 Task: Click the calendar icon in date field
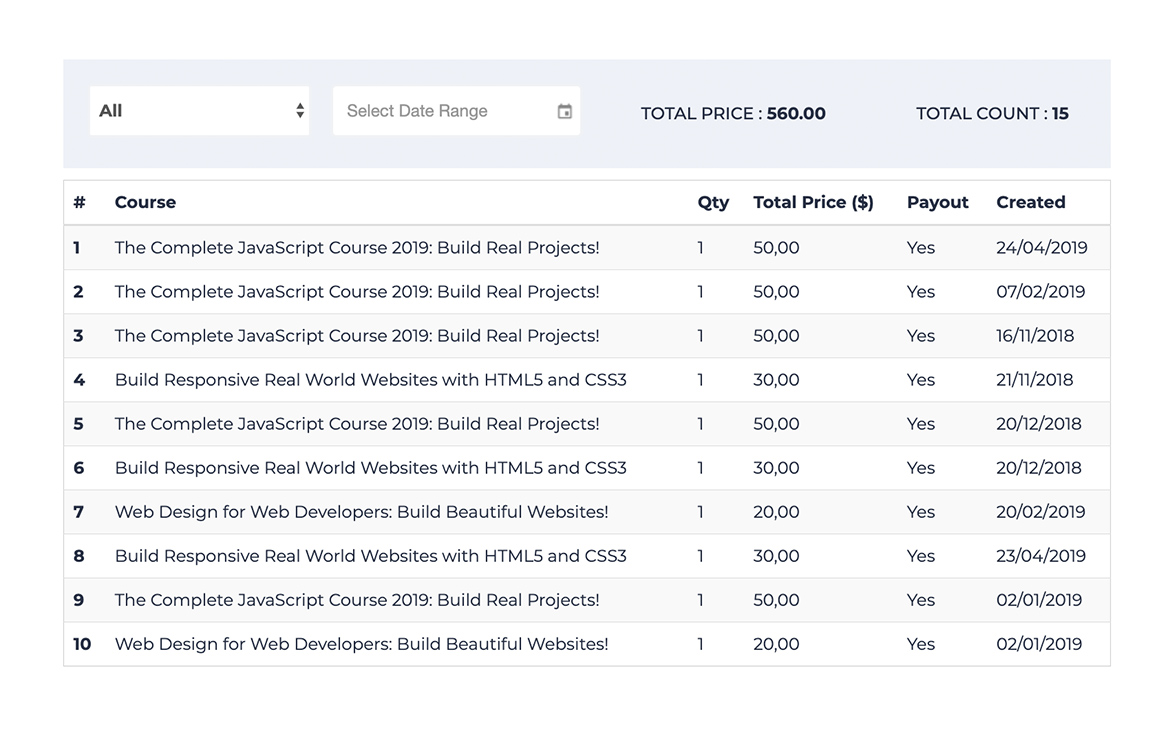tap(564, 111)
